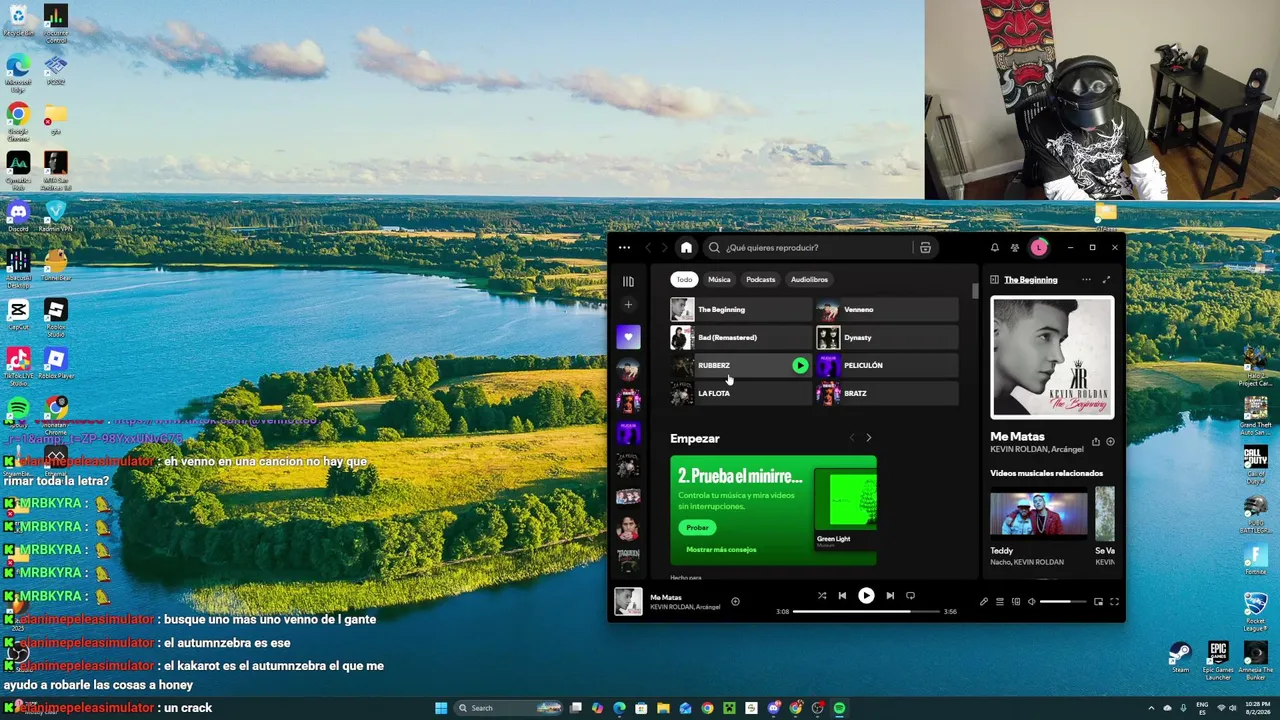
Task: Open the LA FLOTA shortcut
Action: click(741, 394)
